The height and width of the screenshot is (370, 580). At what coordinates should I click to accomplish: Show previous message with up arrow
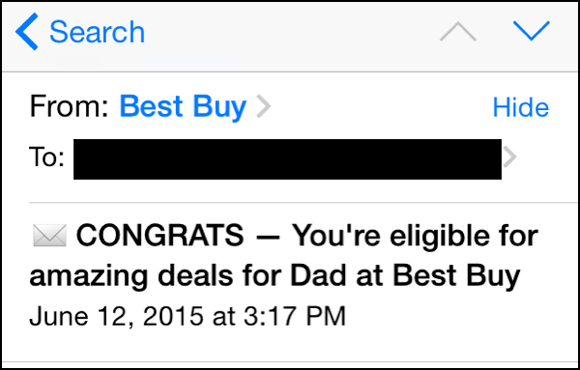coord(458,31)
